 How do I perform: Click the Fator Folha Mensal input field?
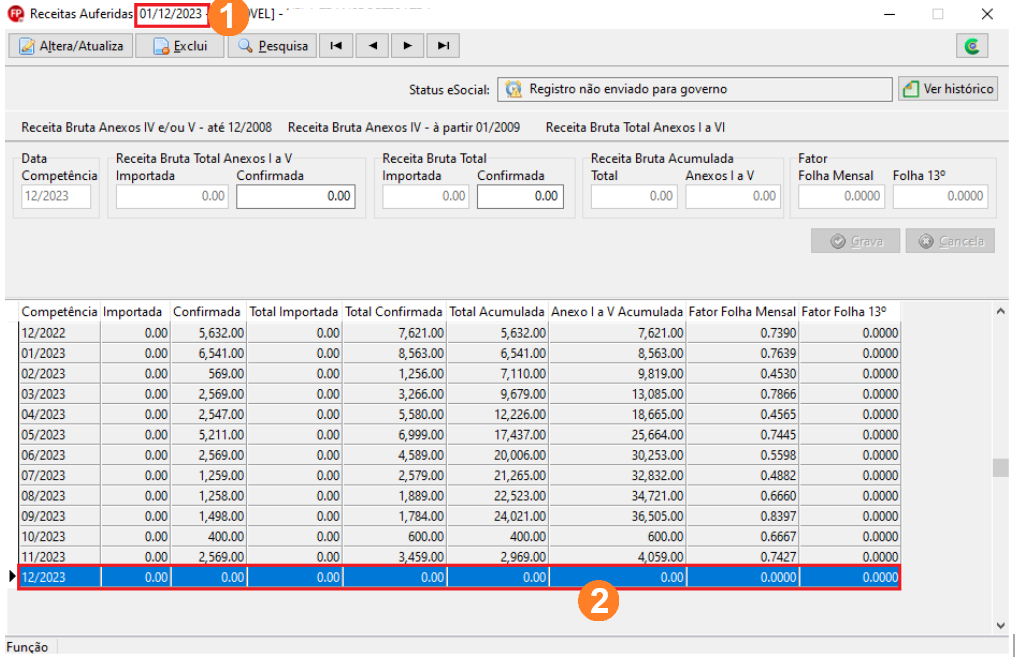click(841, 196)
